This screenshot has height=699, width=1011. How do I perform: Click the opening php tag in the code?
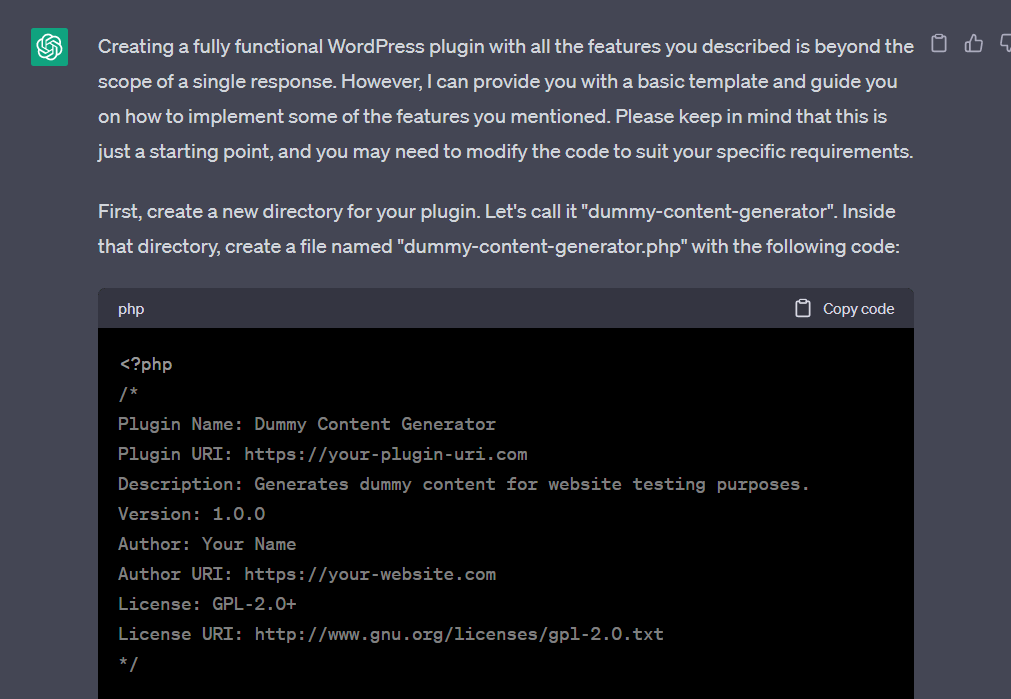[145, 363]
